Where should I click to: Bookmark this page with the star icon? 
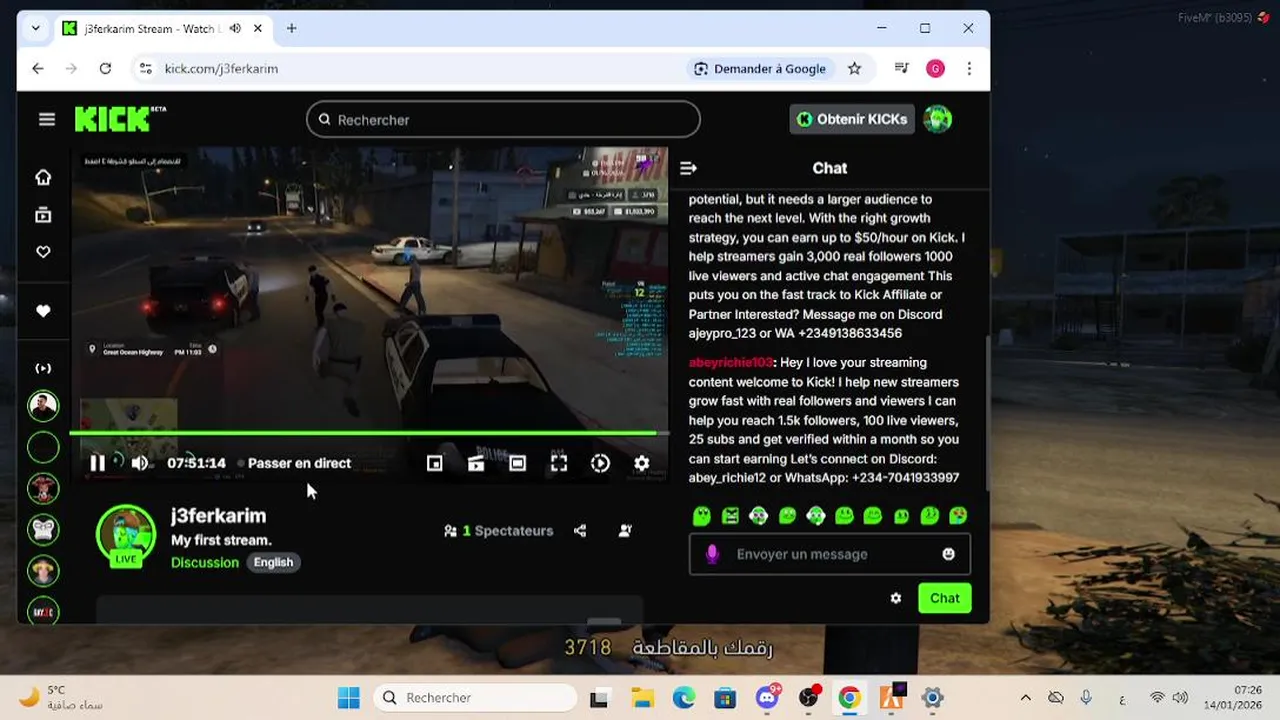pos(854,68)
